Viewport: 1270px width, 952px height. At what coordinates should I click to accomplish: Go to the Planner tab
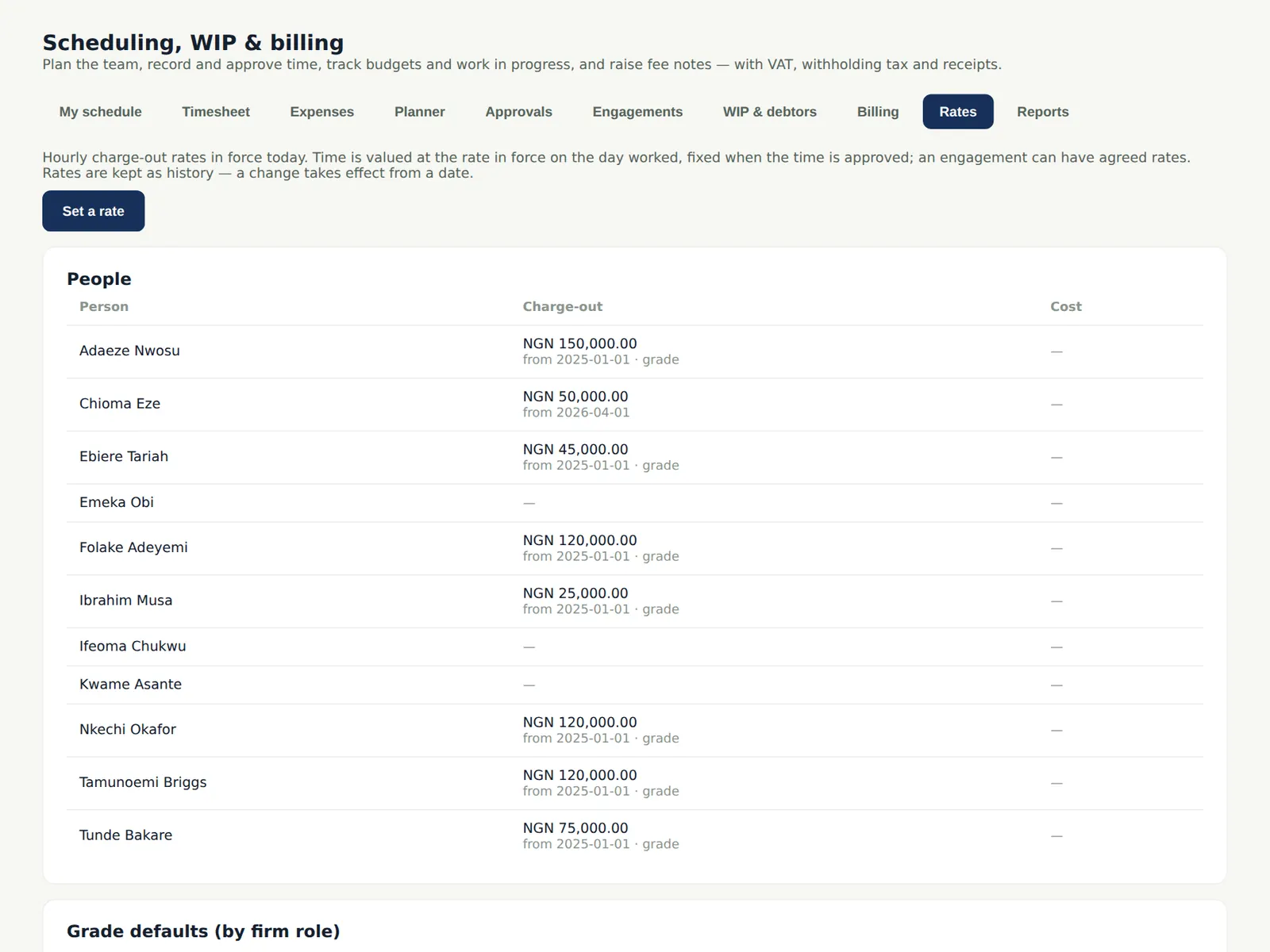pos(420,112)
